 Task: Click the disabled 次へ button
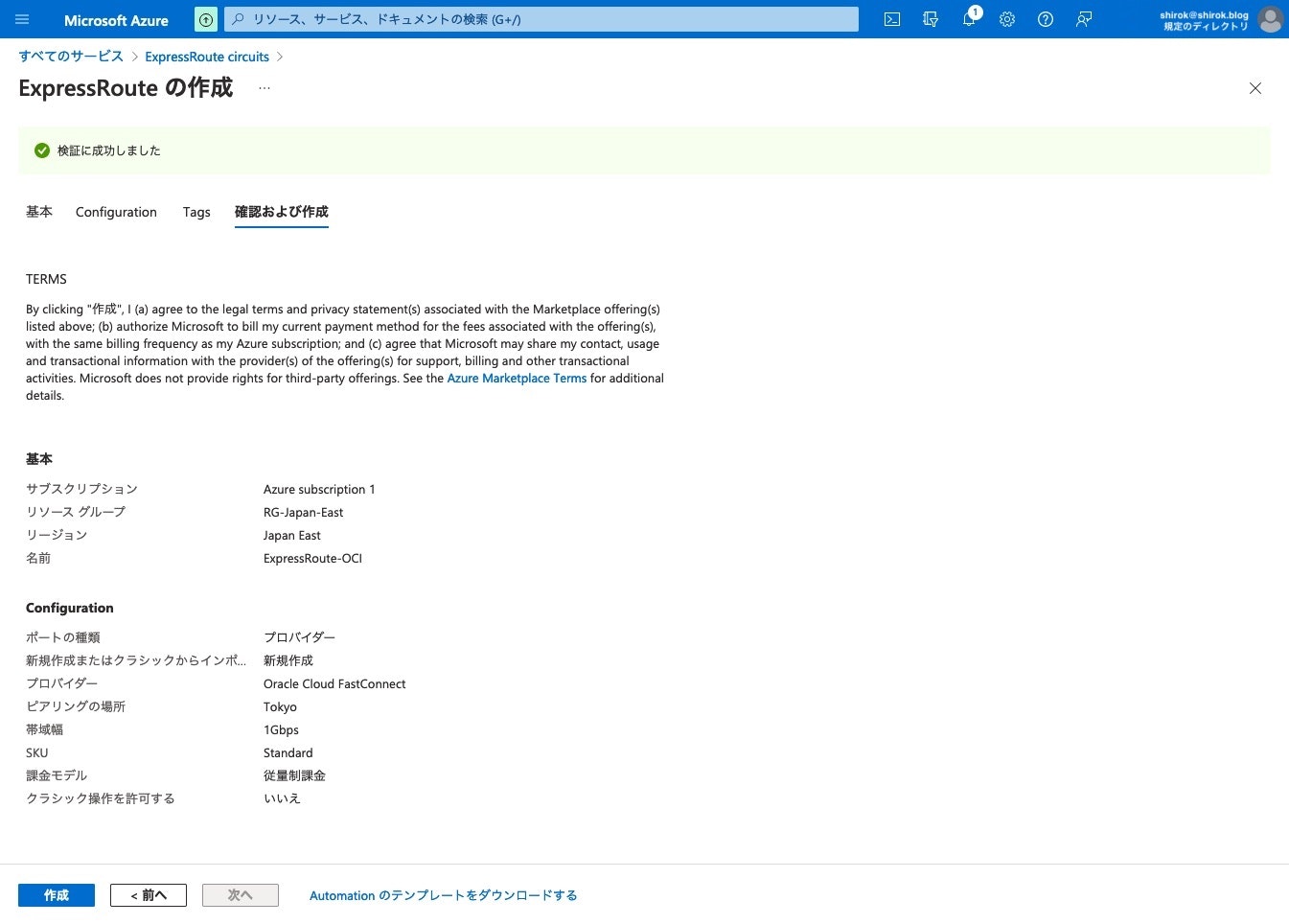tap(241, 895)
